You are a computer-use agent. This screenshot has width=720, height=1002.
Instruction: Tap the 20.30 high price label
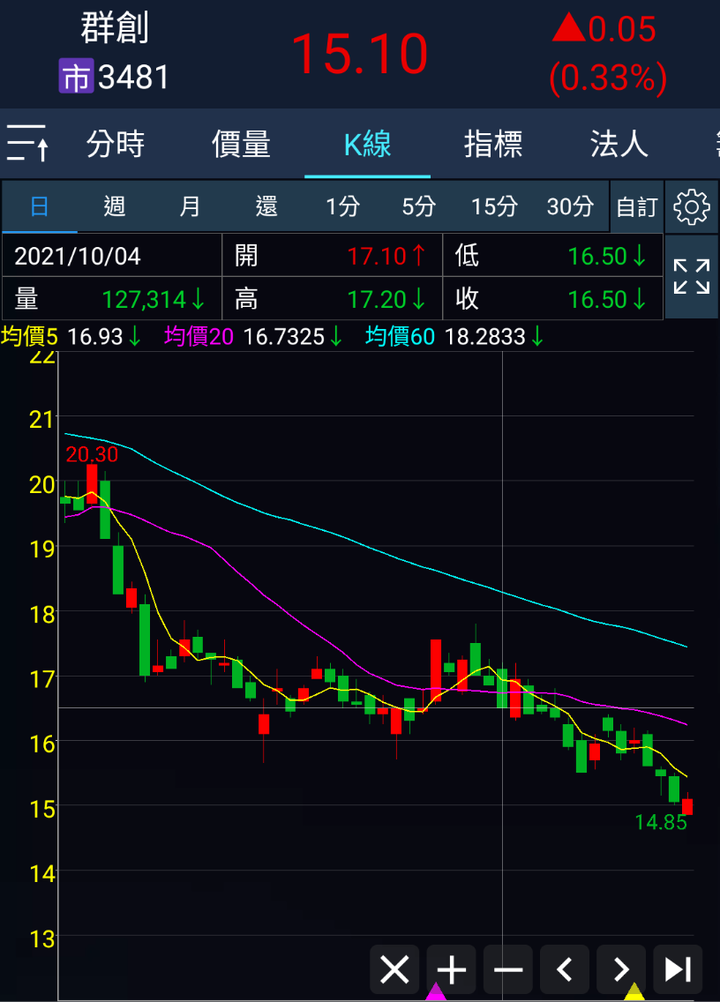(x=92, y=454)
